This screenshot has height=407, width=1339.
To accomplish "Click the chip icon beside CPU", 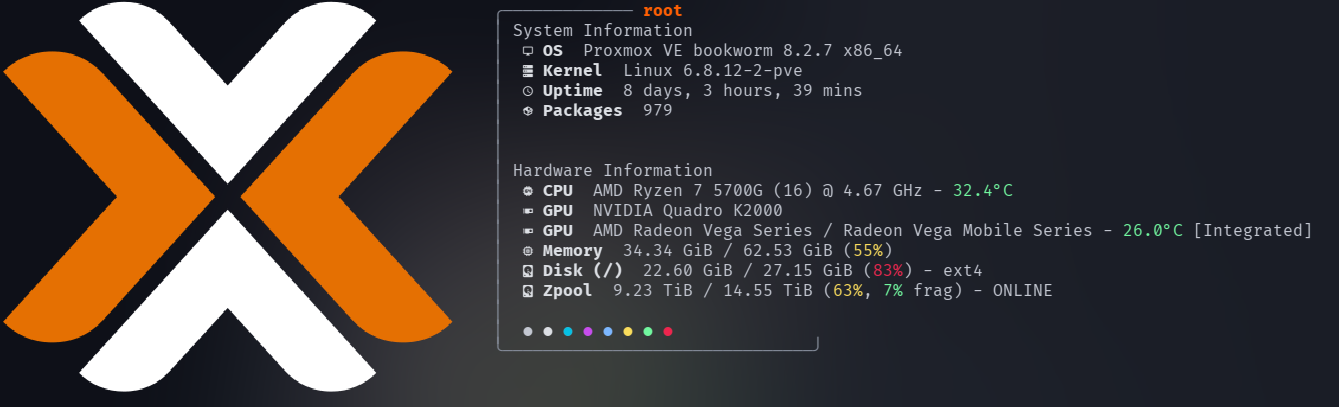I will pos(528,191).
